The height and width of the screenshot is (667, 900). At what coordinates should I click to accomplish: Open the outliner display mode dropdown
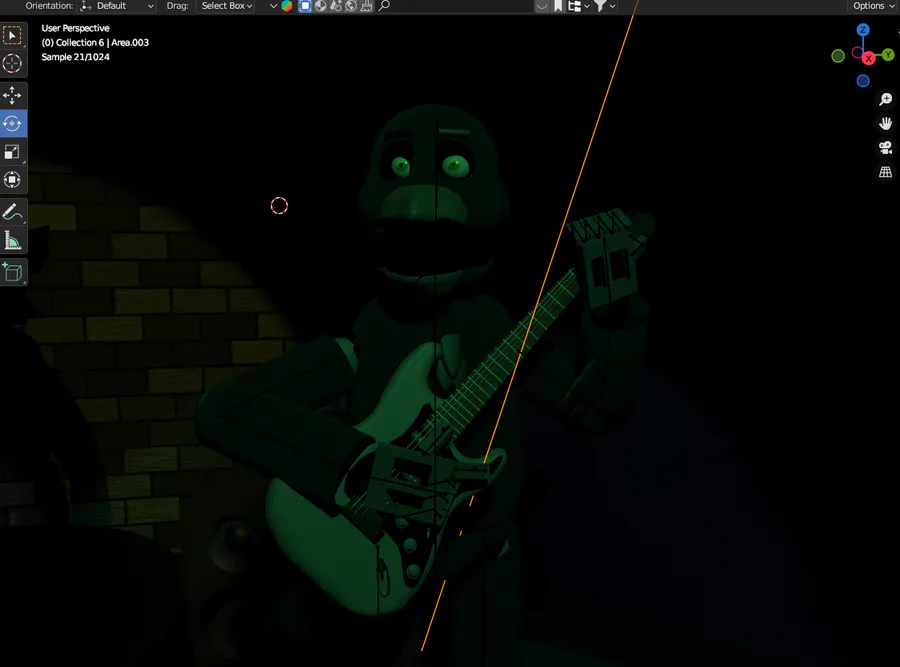pos(578,6)
